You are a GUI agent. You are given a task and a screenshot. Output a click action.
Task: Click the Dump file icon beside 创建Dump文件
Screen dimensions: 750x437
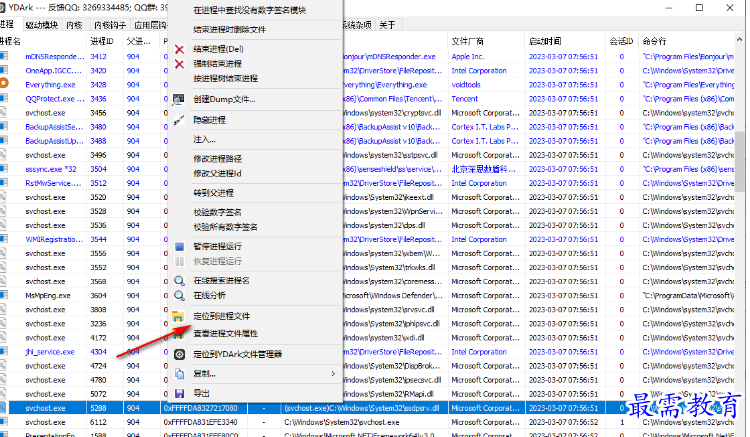(179, 99)
